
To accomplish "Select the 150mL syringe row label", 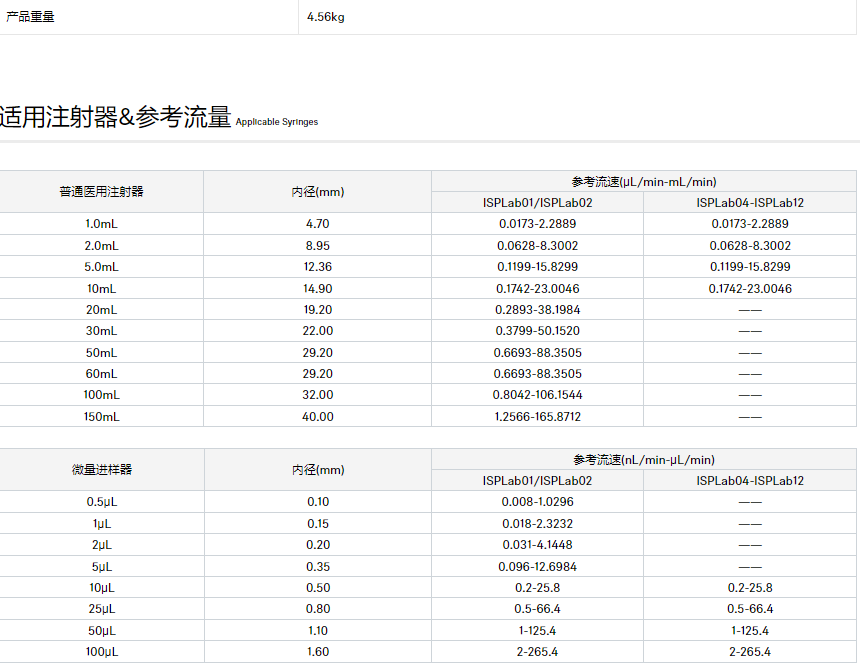I will pos(101,416).
